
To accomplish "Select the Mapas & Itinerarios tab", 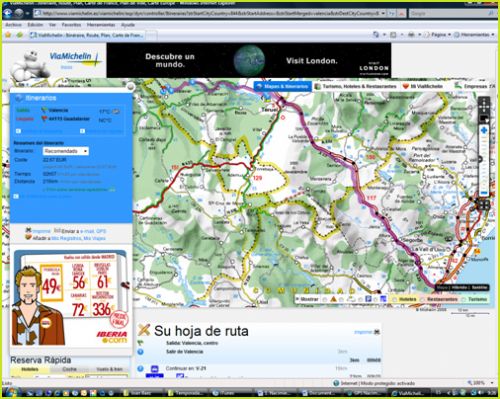I will tap(283, 86).
